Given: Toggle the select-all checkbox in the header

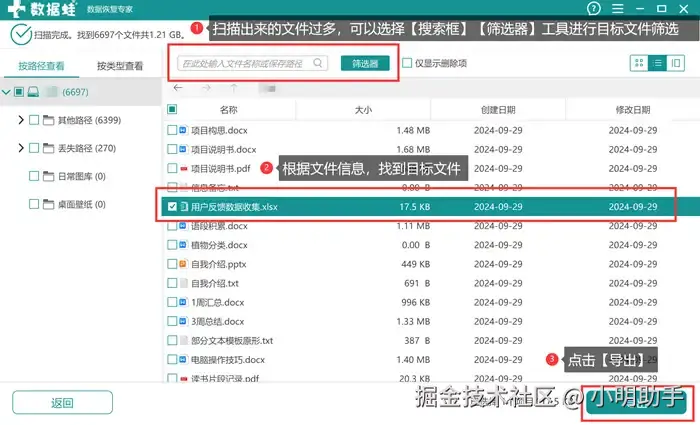Looking at the screenshot, I should pos(172,109).
